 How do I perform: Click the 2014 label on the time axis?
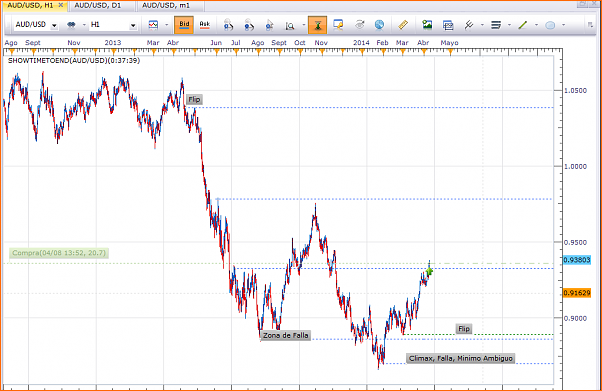point(361,43)
